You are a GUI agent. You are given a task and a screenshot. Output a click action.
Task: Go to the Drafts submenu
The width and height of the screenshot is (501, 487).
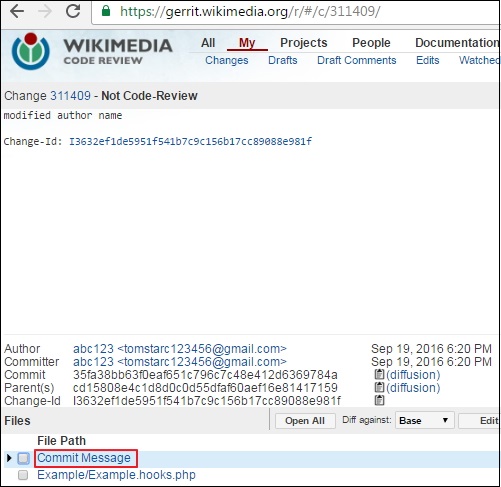pyautogui.click(x=283, y=60)
